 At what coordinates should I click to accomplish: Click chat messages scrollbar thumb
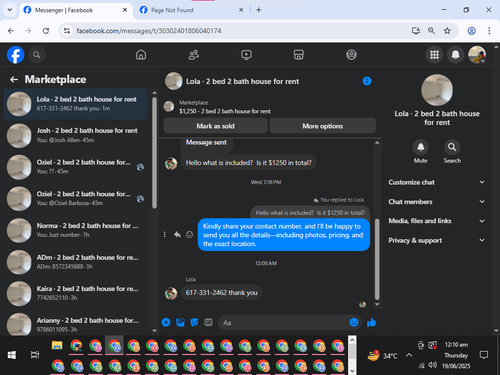(x=377, y=259)
